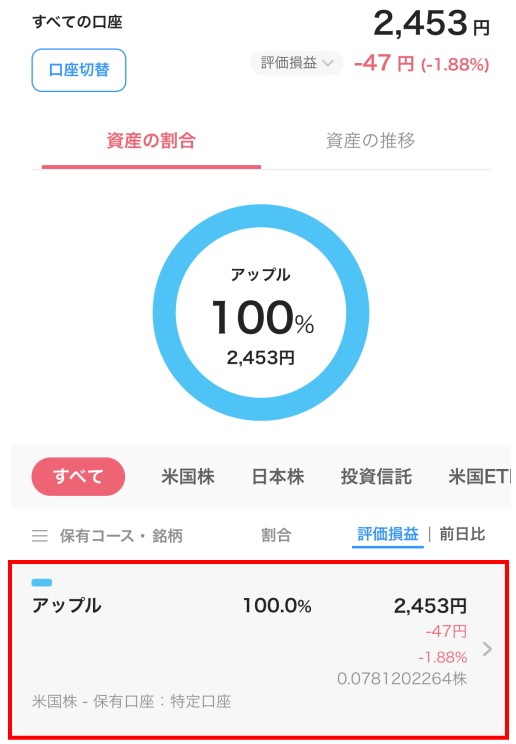Switch to the 資産の割合 tab
The height and width of the screenshot is (744, 516).
pos(151,141)
